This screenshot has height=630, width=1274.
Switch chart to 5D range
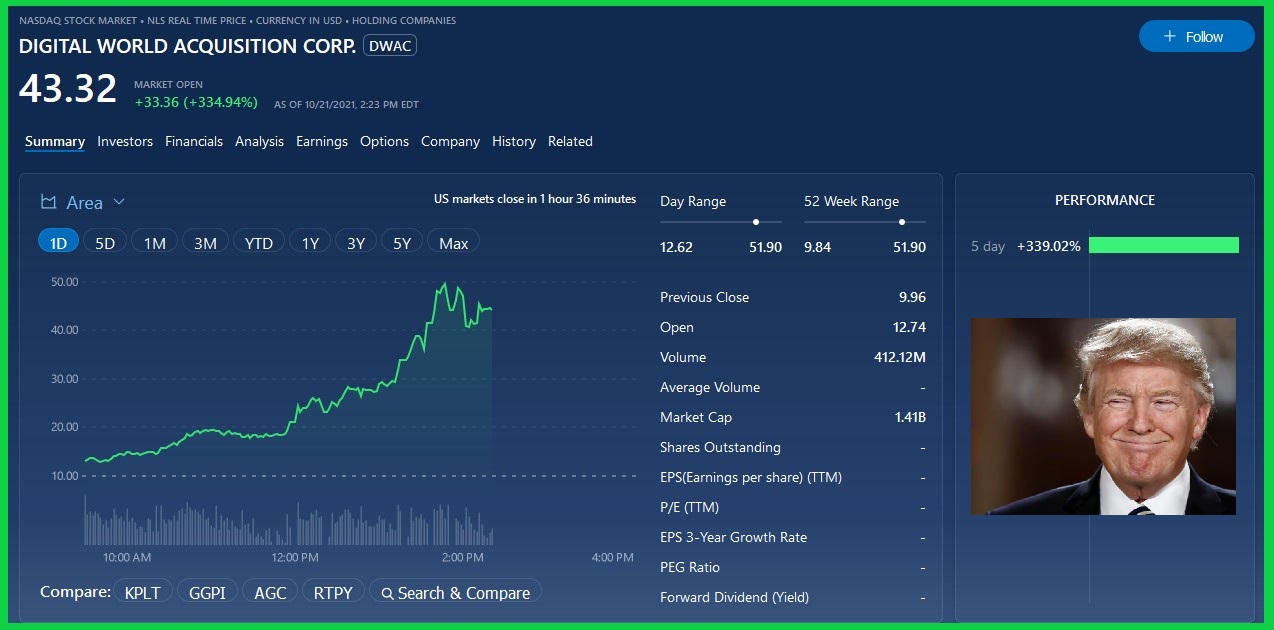(x=105, y=243)
